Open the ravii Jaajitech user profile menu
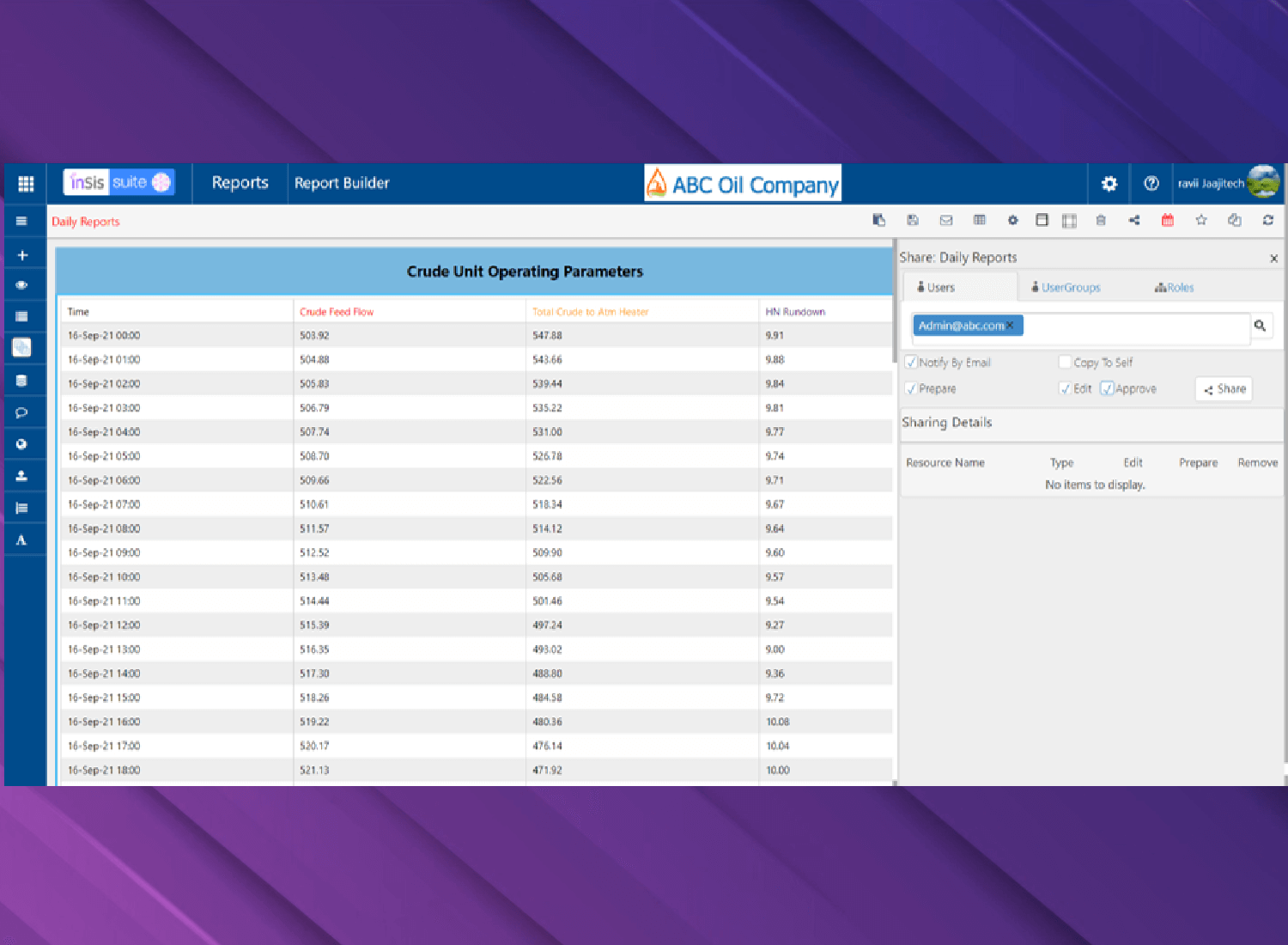Image resolution: width=1288 pixels, height=945 pixels. [x=1227, y=183]
